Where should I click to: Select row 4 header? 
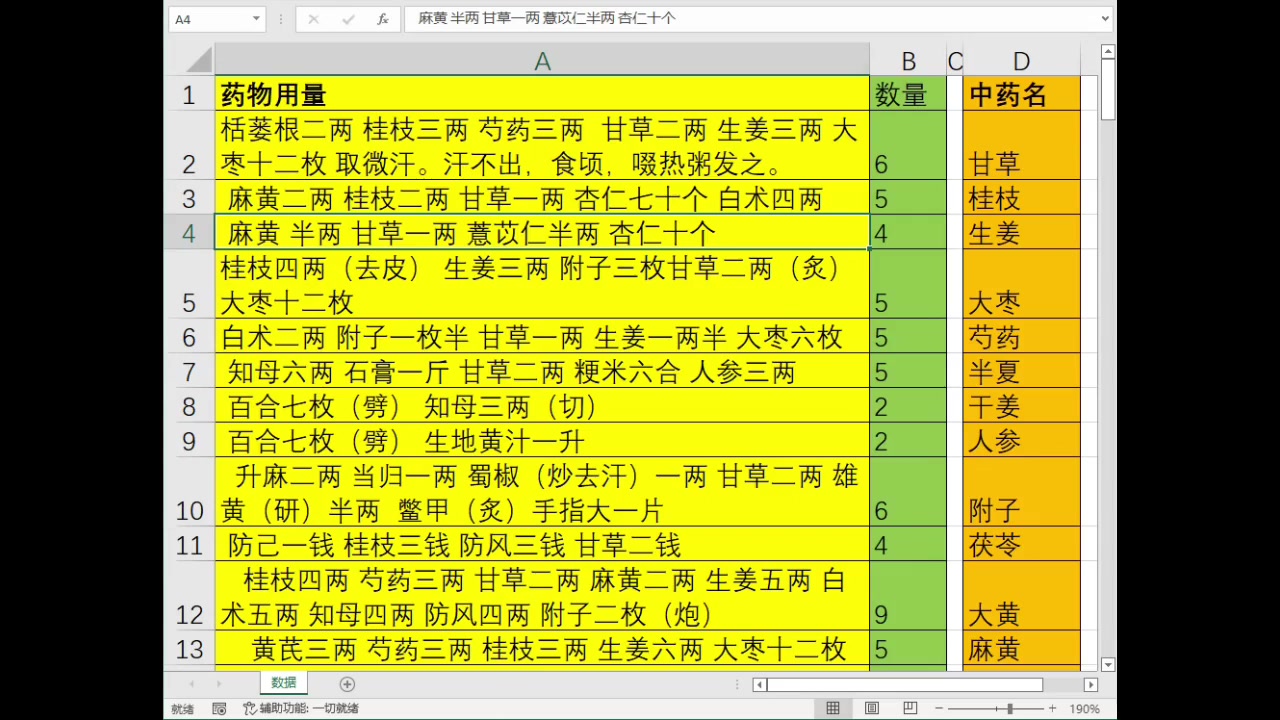pos(190,233)
